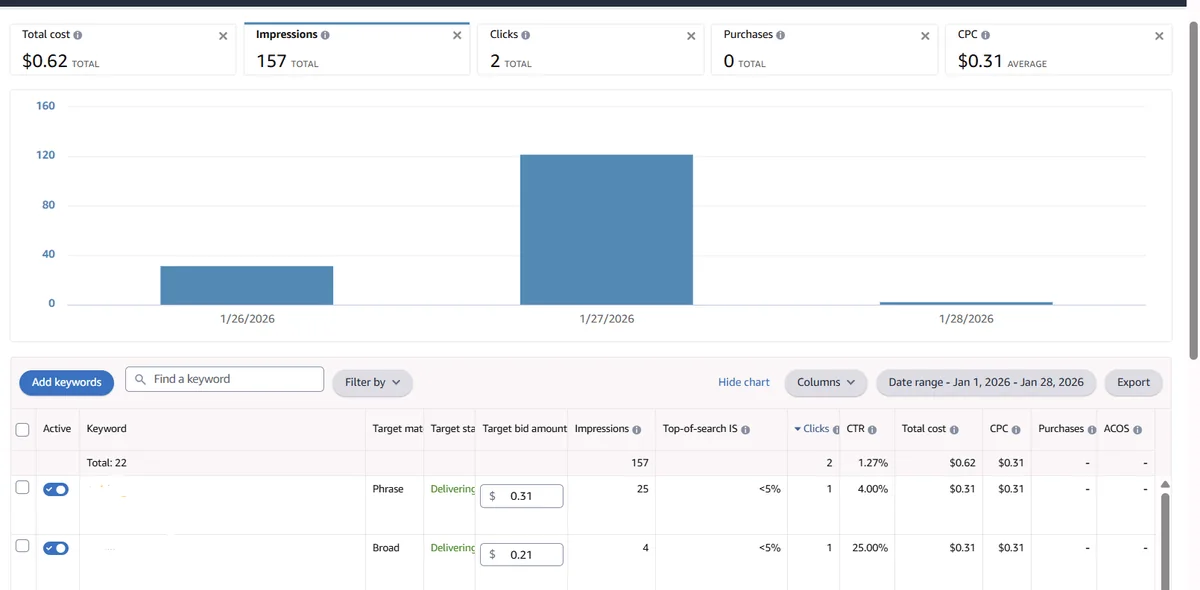Click info icon beside Top-of-search IS column
The image size is (1200, 590).
746,429
